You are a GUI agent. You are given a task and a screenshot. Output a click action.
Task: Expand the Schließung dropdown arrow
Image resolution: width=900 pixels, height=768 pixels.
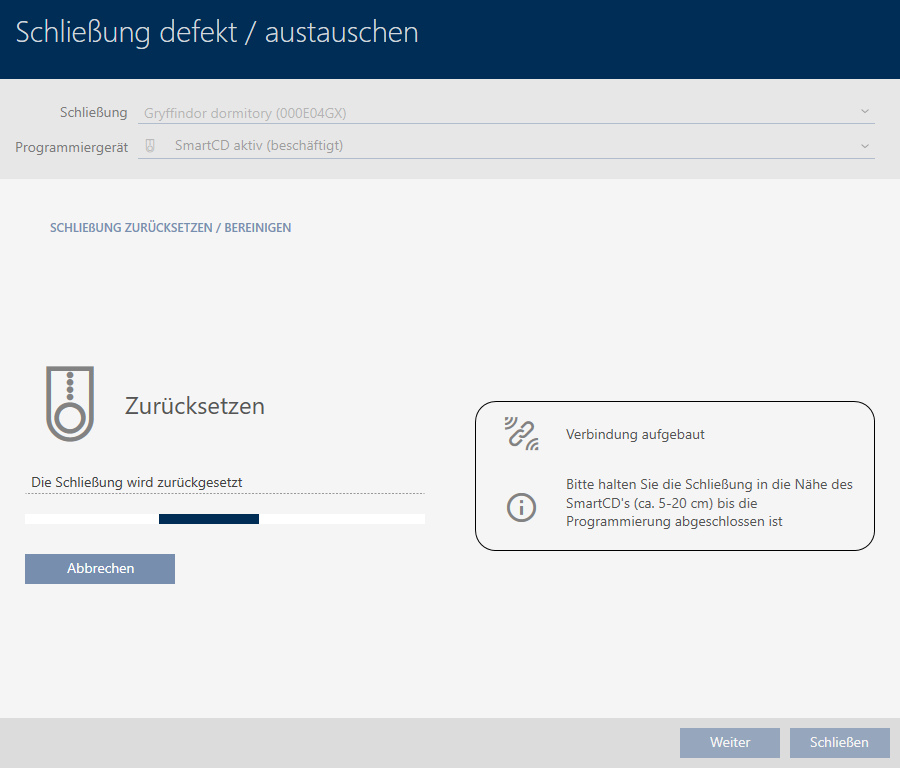864,112
